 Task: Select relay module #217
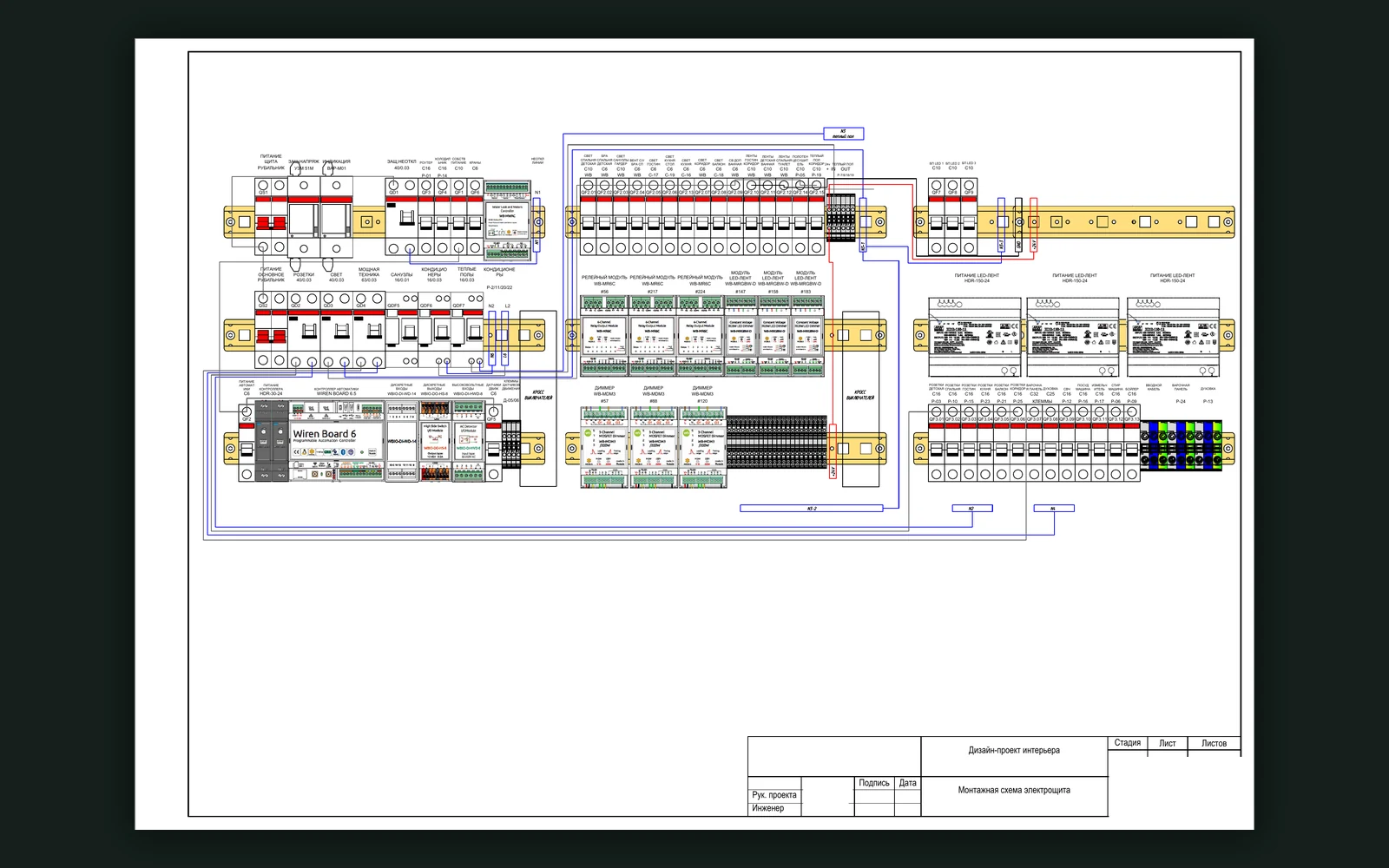pyautogui.click(x=652, y=335)
